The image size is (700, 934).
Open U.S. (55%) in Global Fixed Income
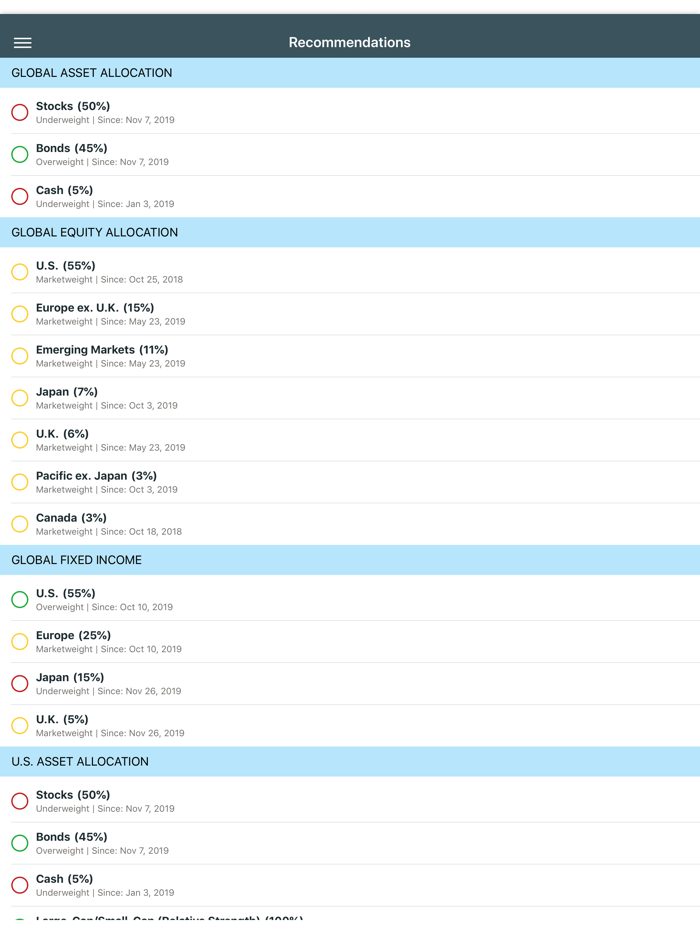click(x=350, y=599)
